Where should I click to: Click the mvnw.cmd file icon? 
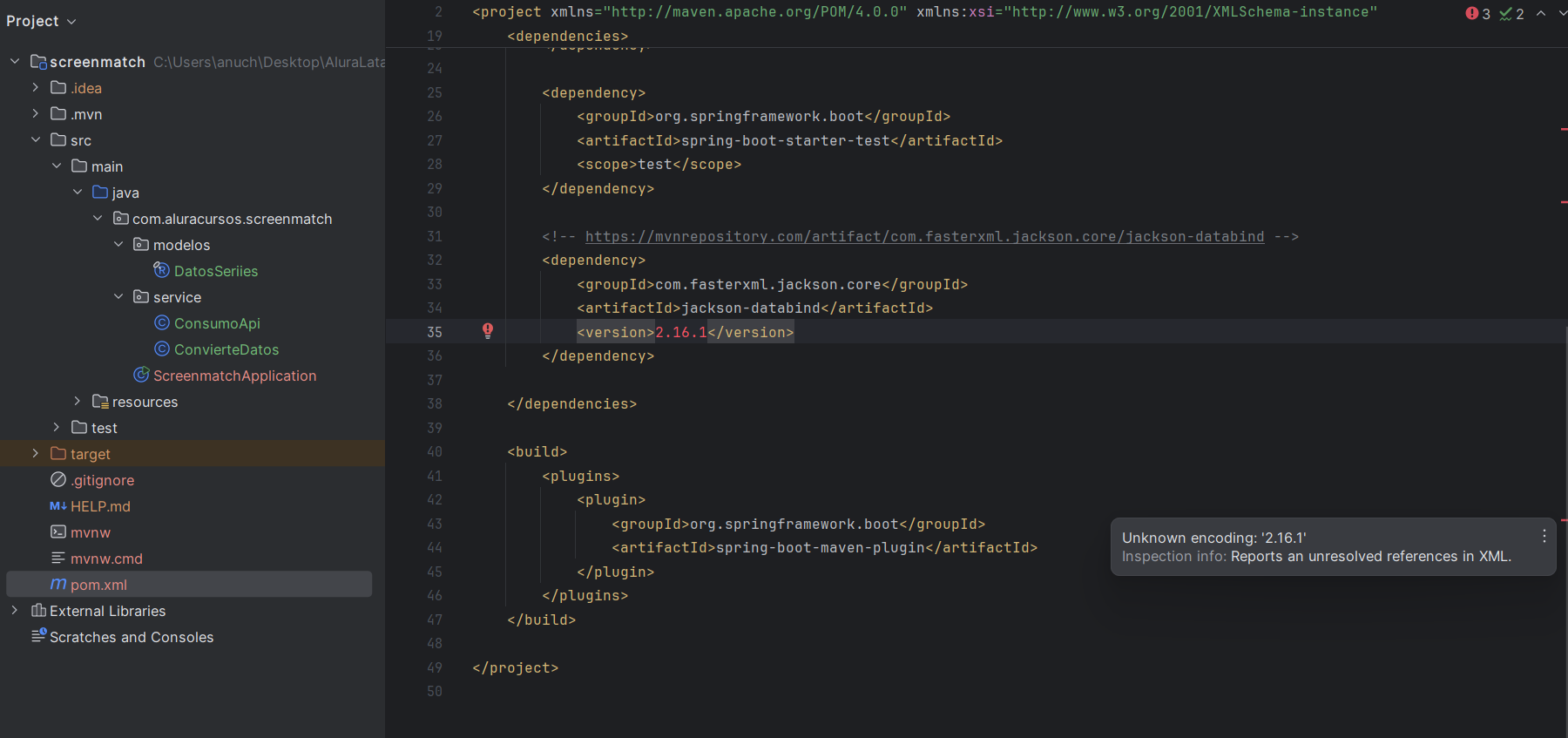[x=58, y=558]
